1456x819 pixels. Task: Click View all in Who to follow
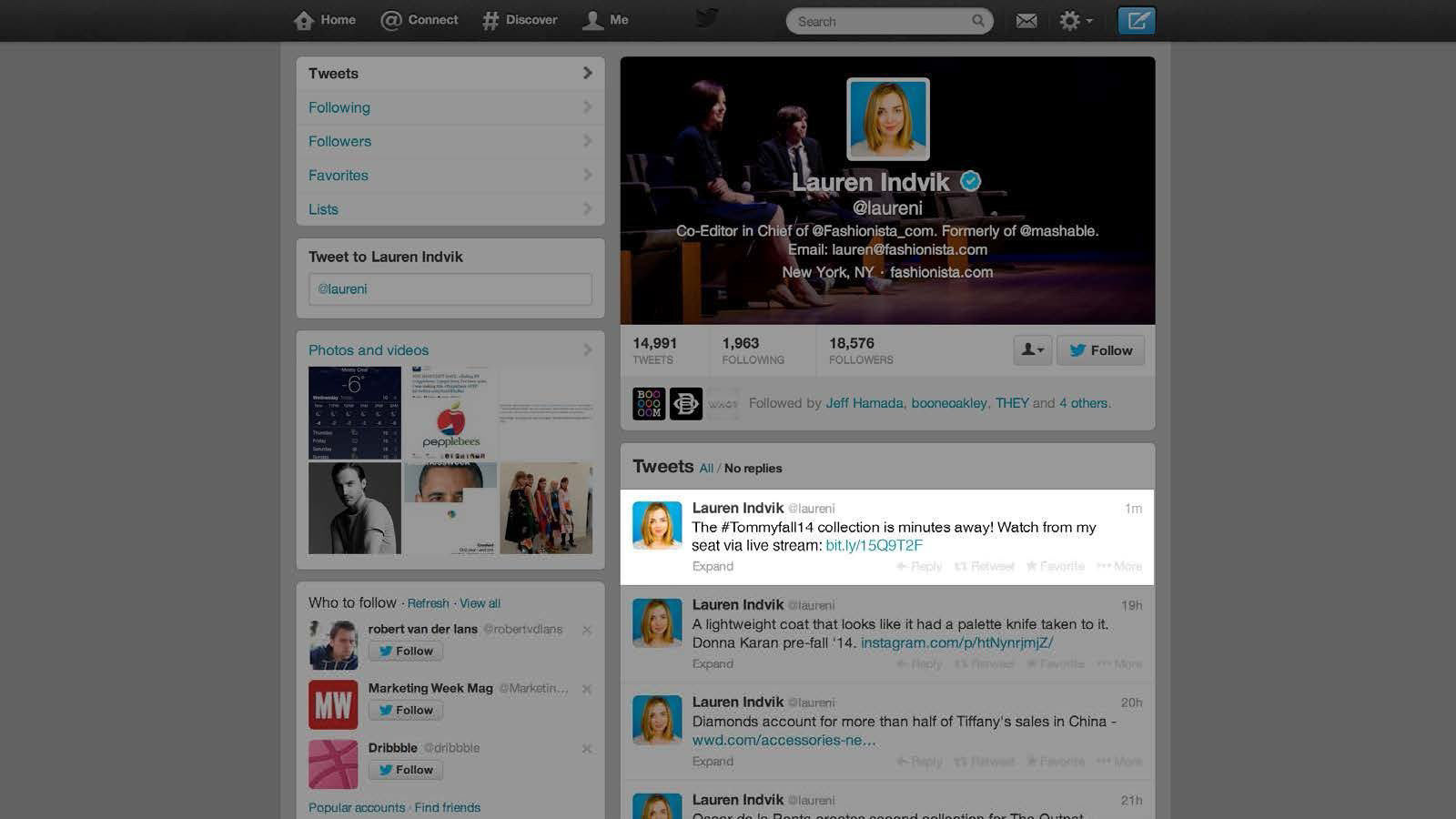tap(480, 603)
